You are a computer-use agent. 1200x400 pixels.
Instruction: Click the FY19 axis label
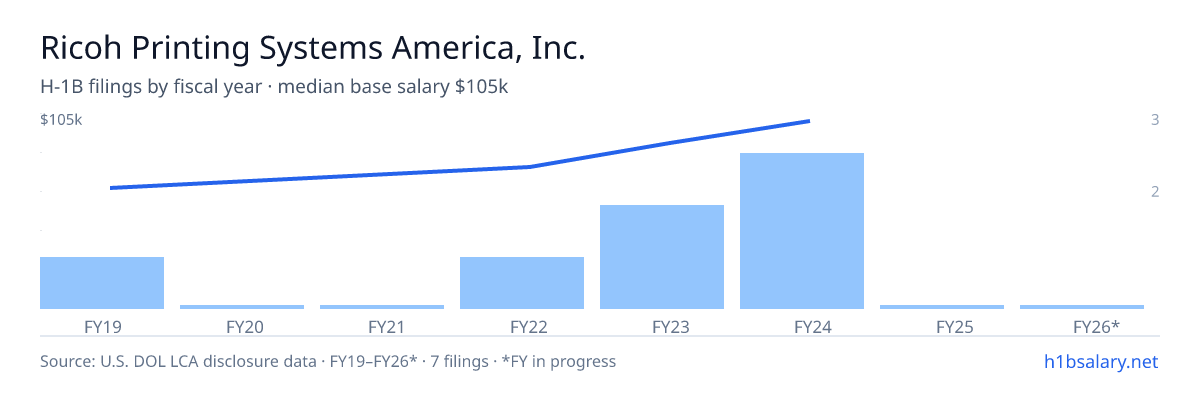[102, 326]
